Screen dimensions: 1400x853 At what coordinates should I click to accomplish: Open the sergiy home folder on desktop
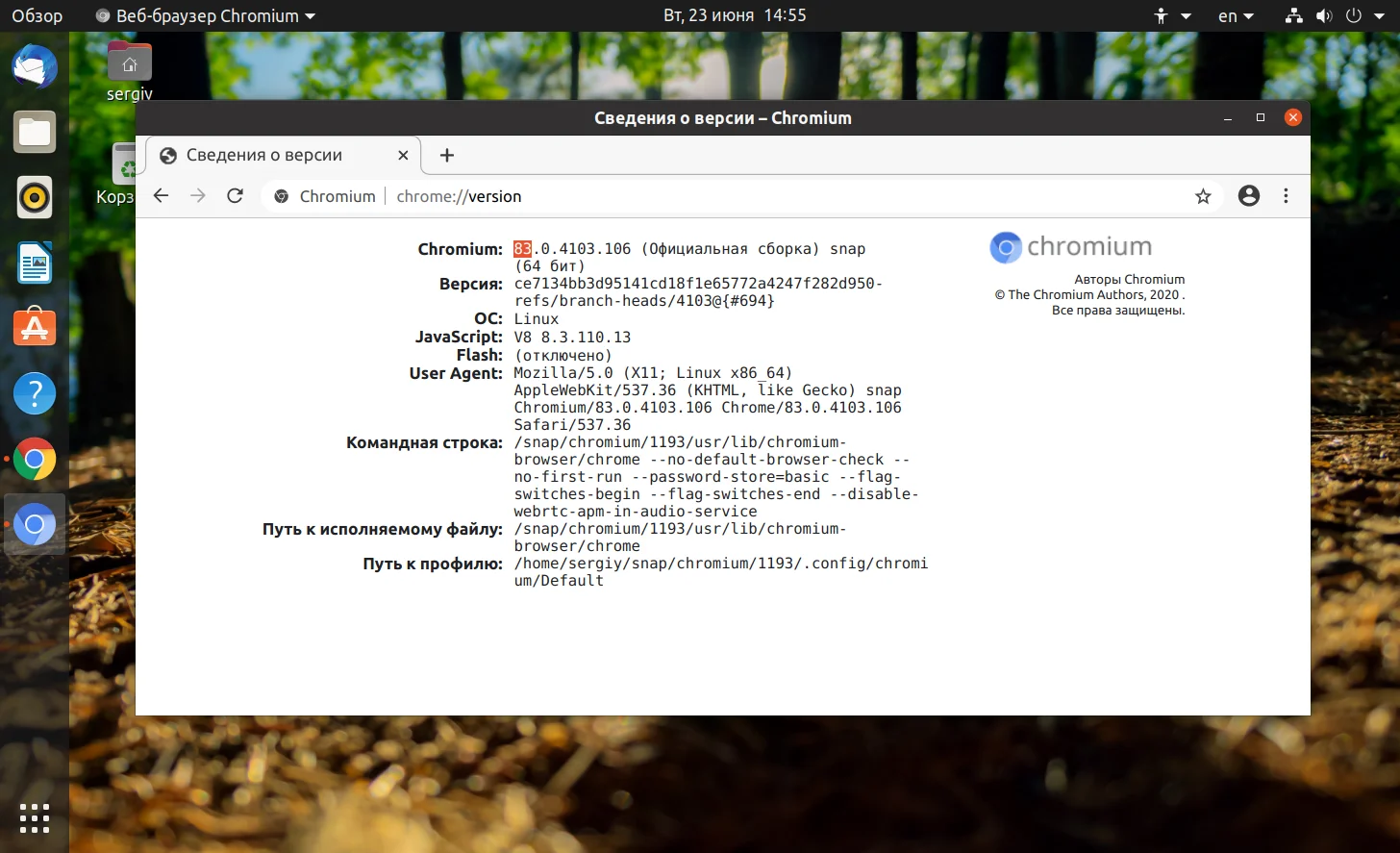pos(130,70)
